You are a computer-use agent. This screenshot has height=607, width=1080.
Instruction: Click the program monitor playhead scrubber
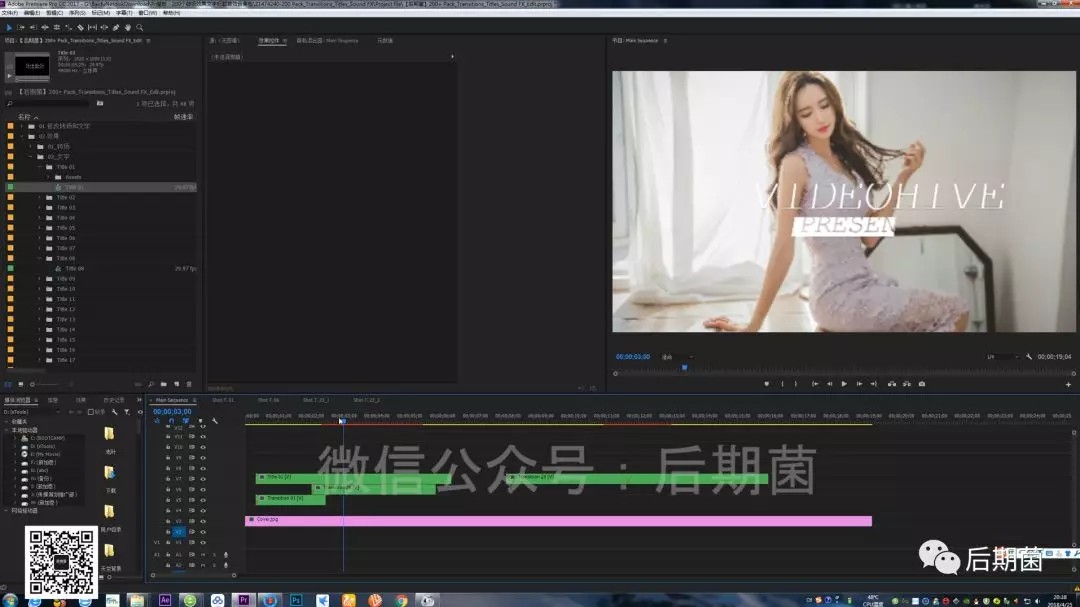(685, 368)
